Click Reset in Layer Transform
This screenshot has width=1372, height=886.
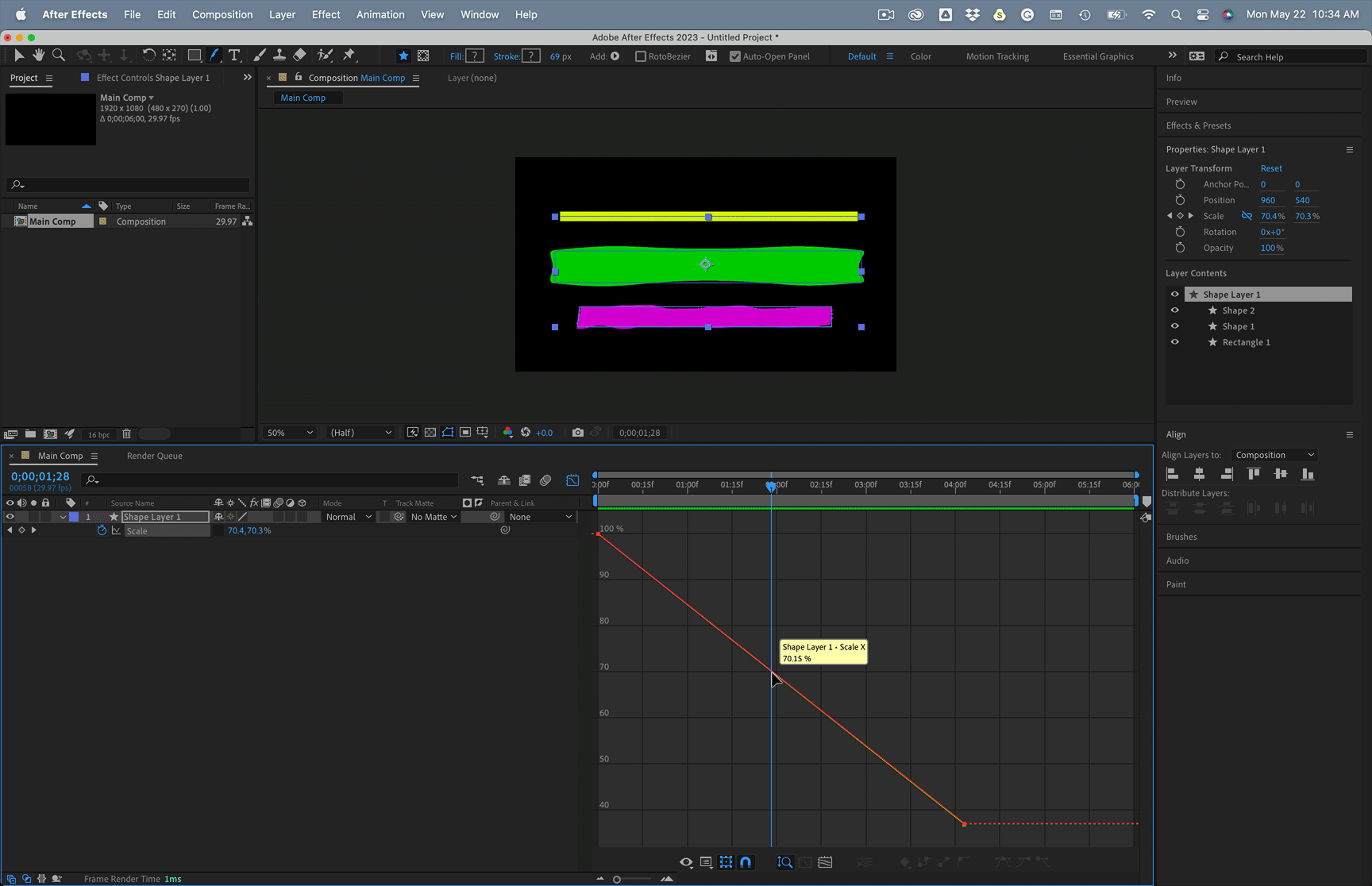1271,168
